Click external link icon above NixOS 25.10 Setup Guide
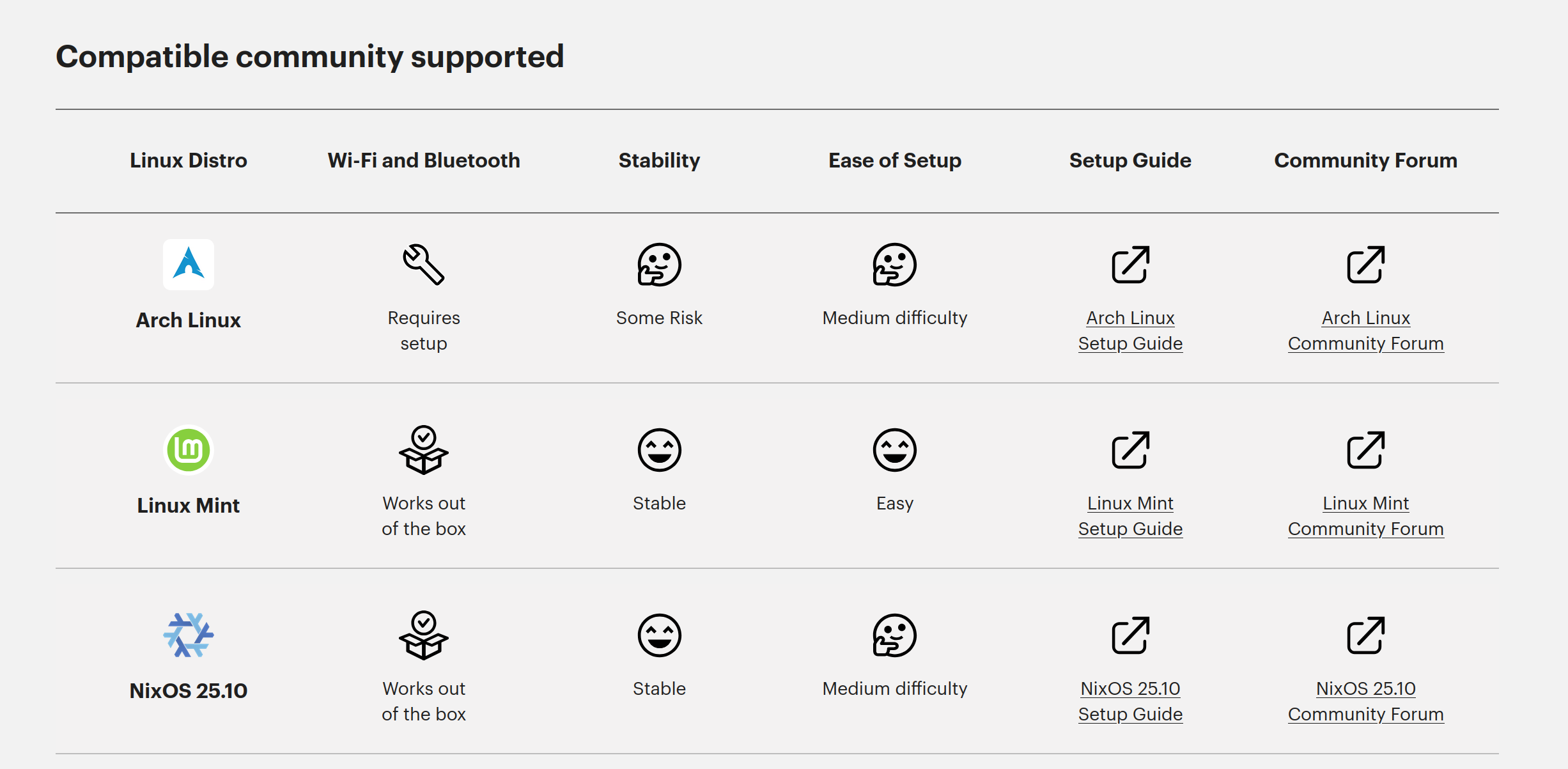Viewport: 1568px width, 769px height. tap(1130, 635)
